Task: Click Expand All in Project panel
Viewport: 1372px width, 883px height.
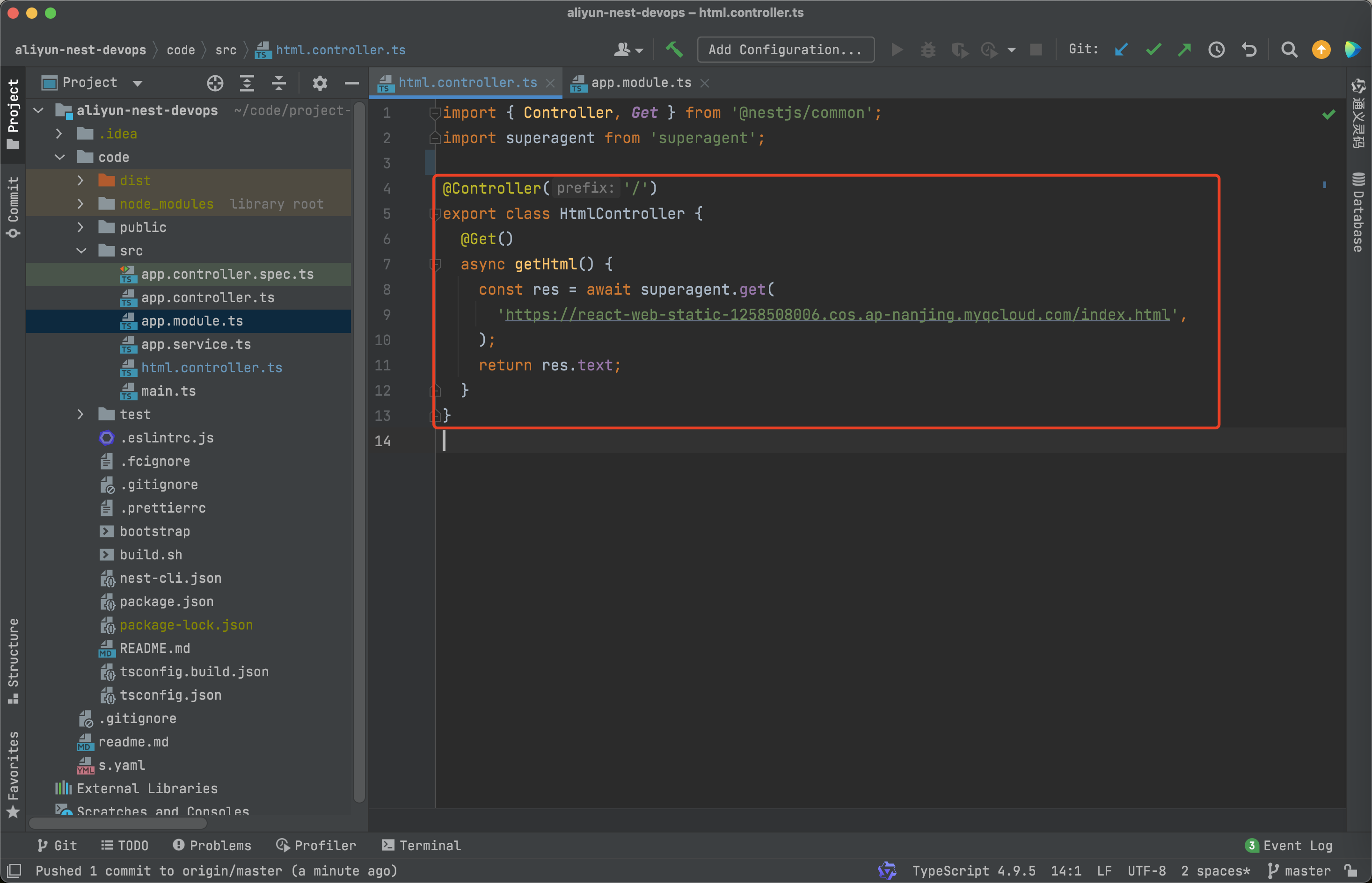Action: 247,83
